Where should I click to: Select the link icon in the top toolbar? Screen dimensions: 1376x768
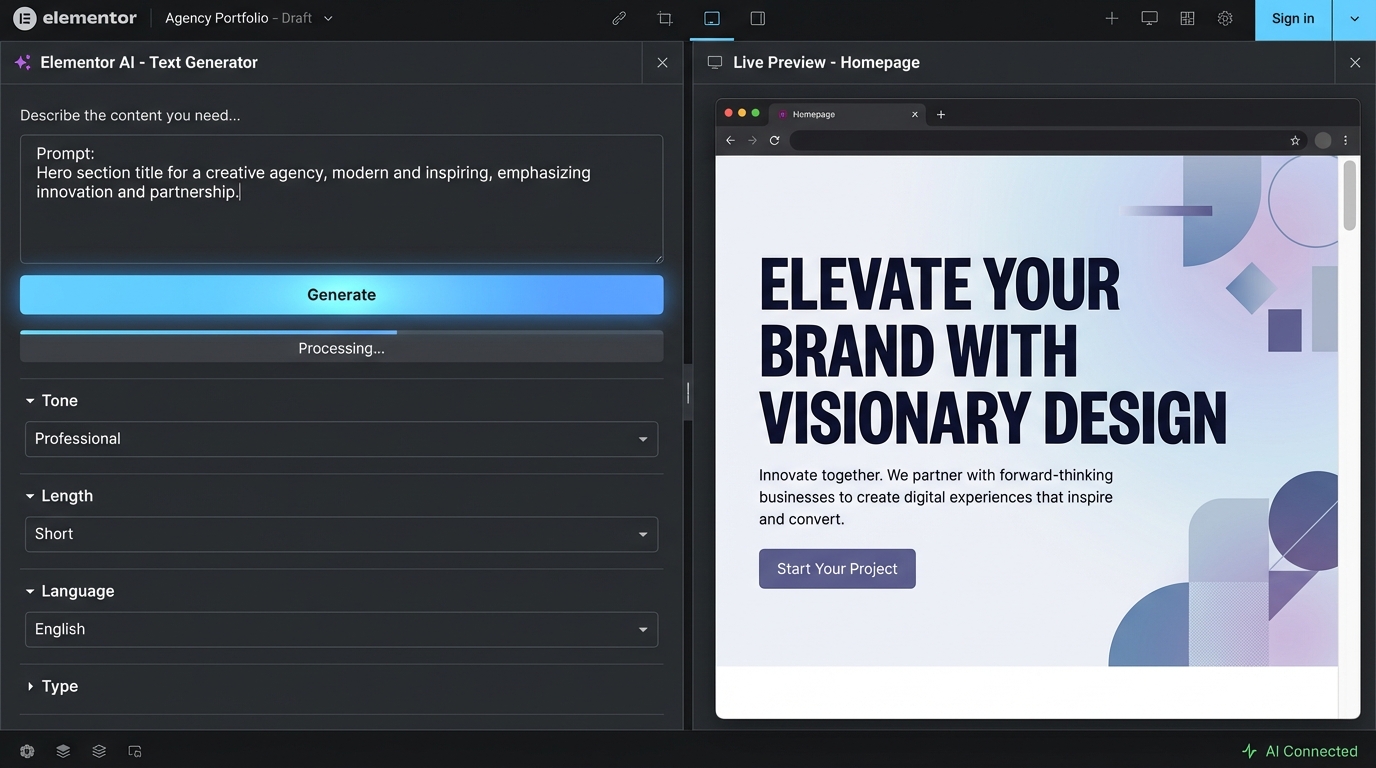coord(618,18)
